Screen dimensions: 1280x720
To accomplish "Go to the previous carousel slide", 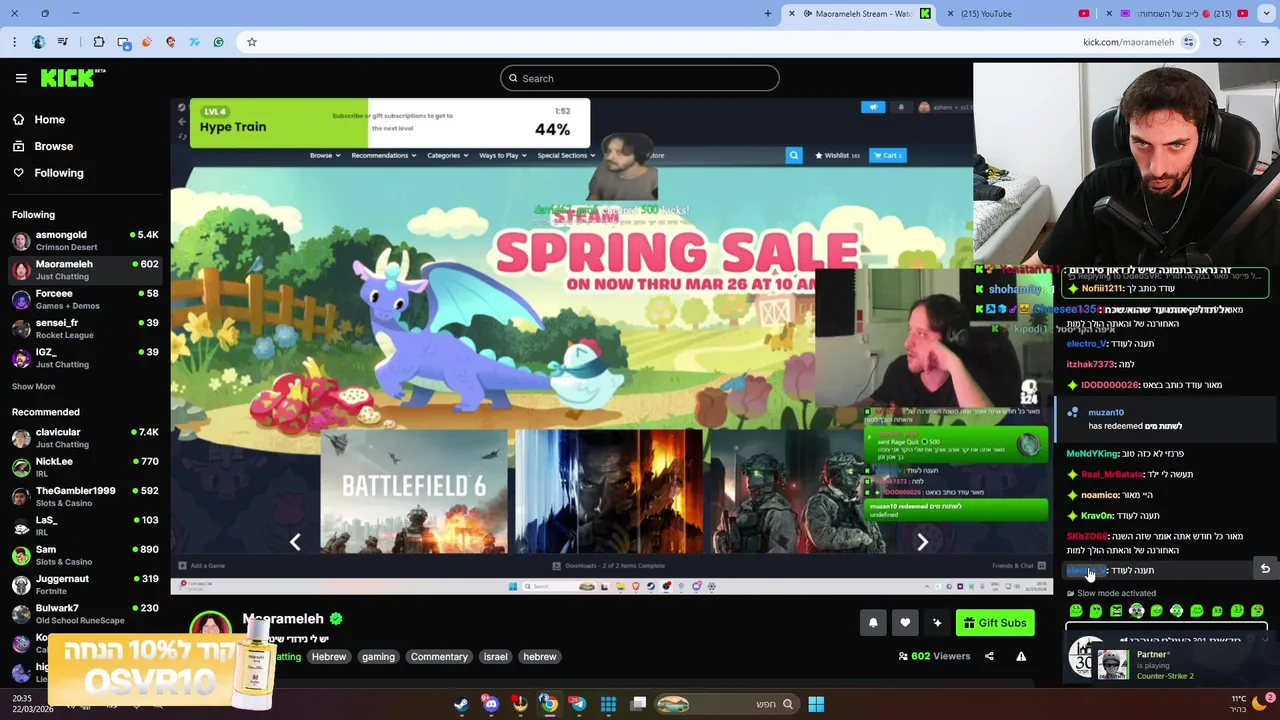I will (x=295, y=542).
